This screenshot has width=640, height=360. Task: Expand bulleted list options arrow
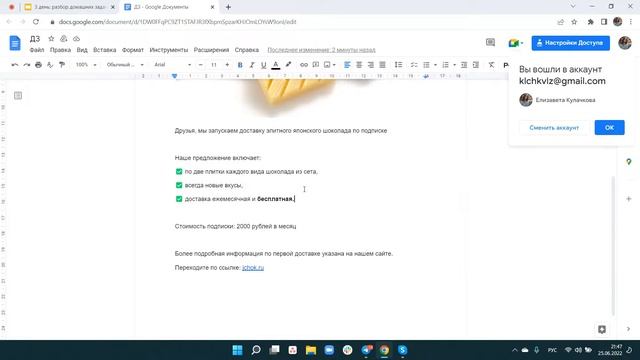point(435,65)
